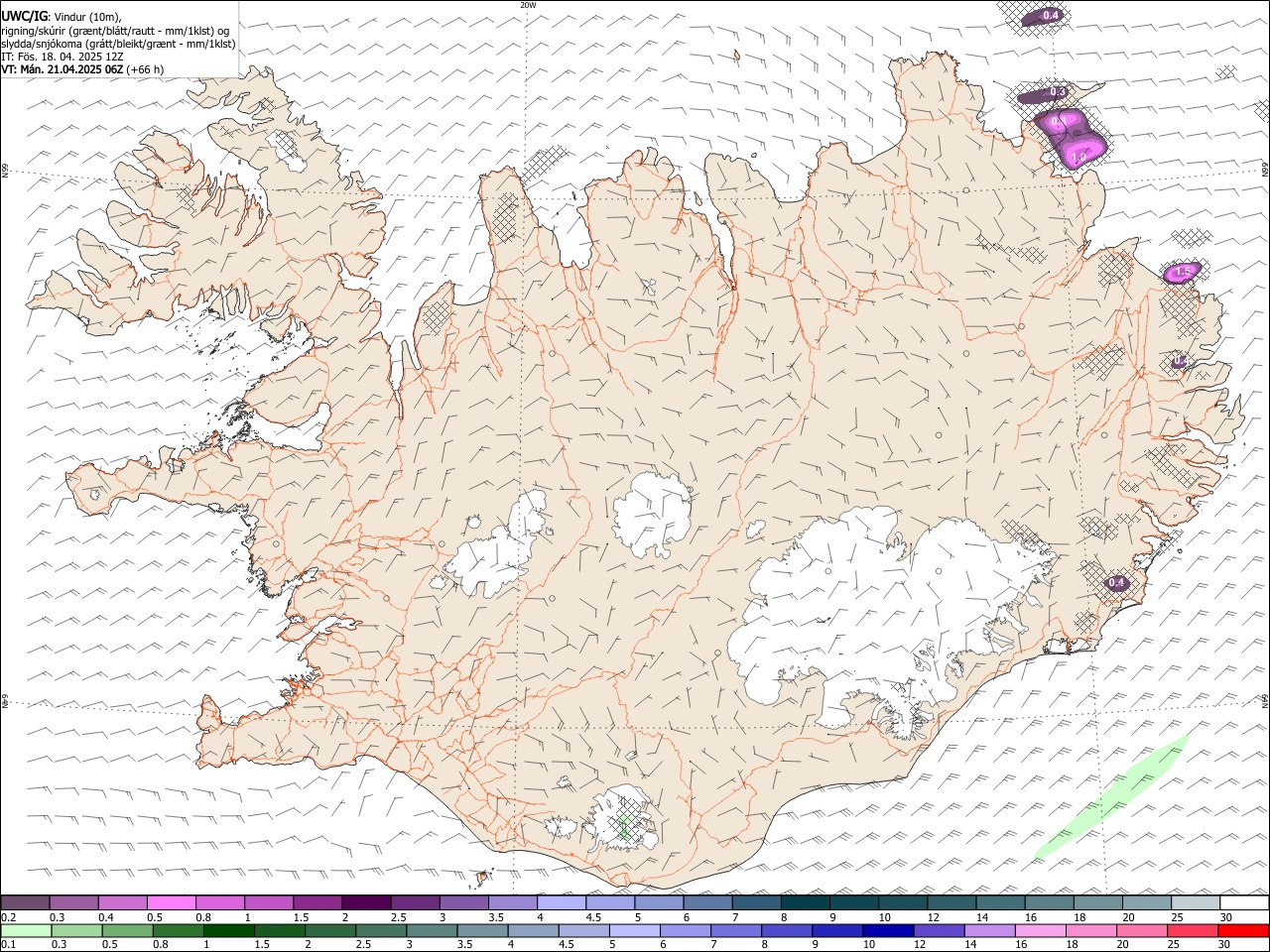Click lower scale swatch between 2 and 2.5
The width and height of the screenshot is (1270, 952).
point(330,930)
